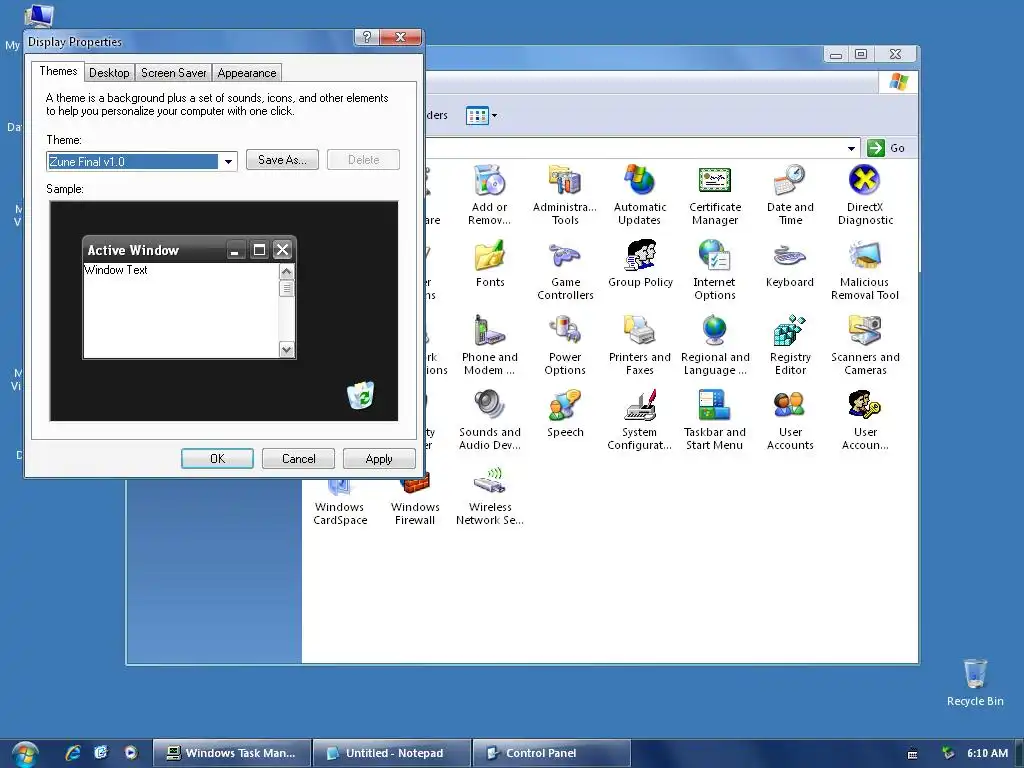1024x768 pixels.
Task: Launch Internet Explorer from Quick Launch
Action: pos(72,753)
